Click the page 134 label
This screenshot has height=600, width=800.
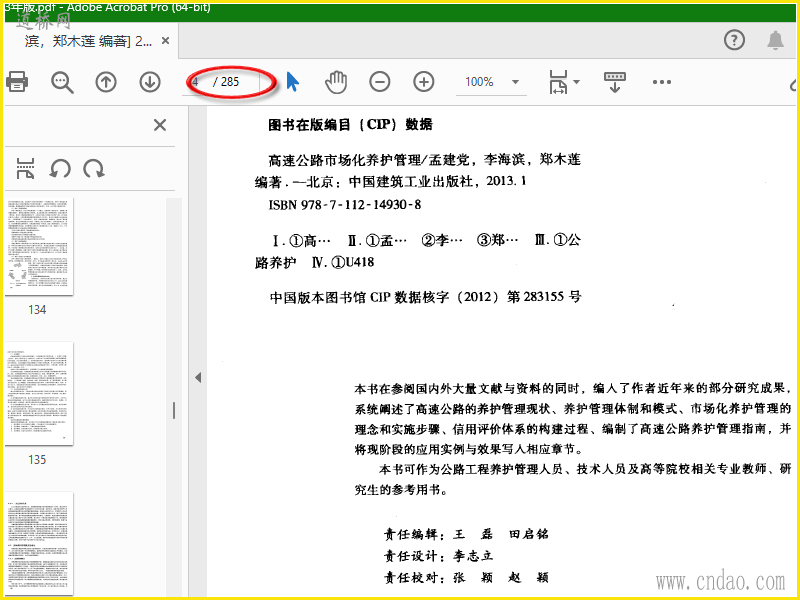point(37,310)
